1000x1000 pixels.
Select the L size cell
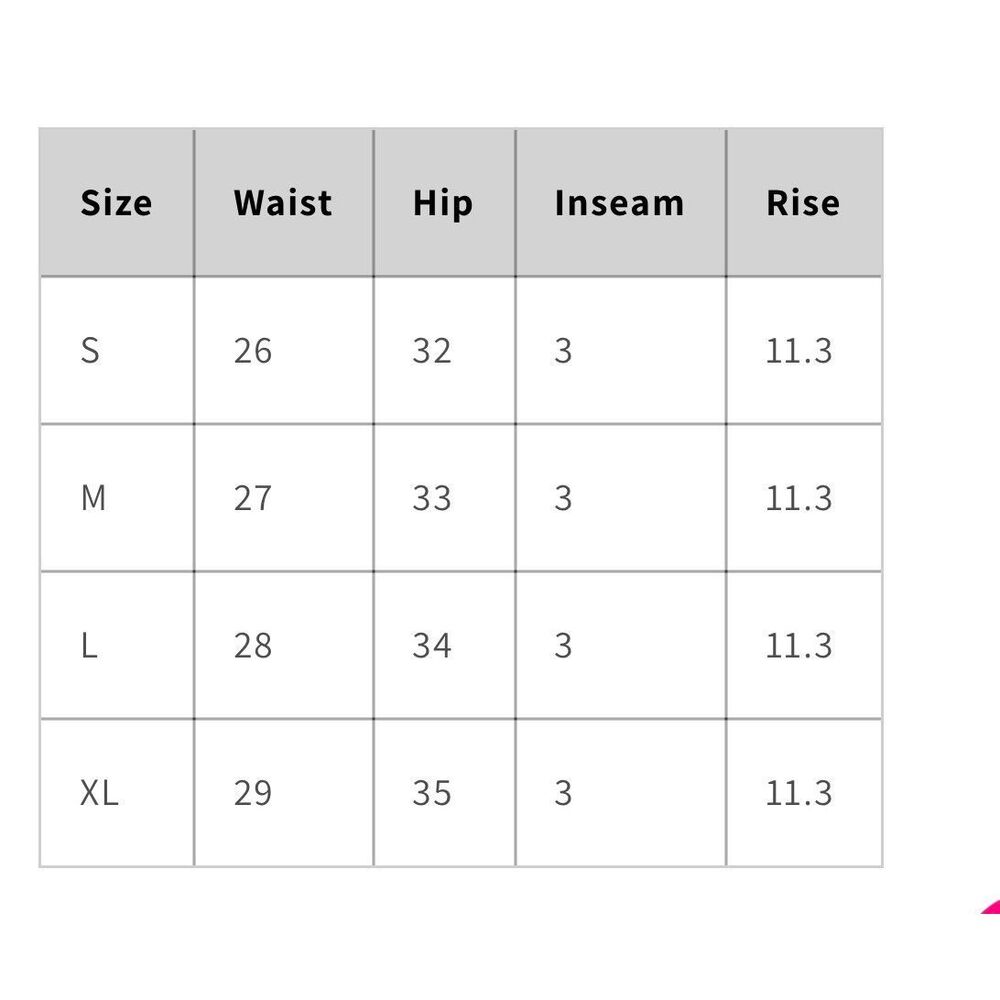90,645
